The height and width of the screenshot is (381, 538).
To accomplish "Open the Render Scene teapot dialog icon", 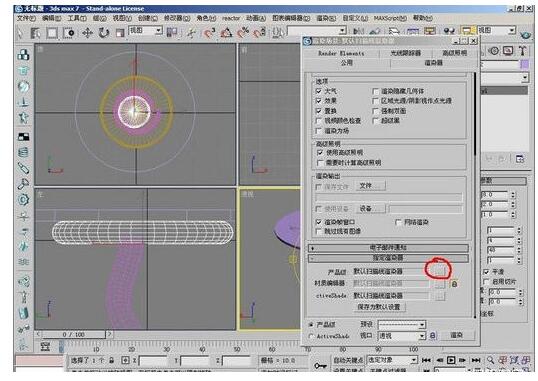I will 467,31.
